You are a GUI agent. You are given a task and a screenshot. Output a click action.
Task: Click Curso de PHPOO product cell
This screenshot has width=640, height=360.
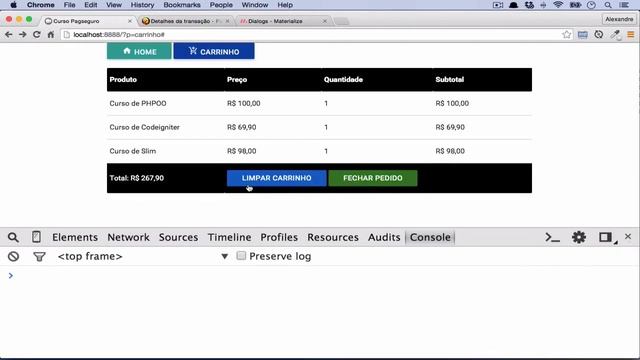[138, 103]
